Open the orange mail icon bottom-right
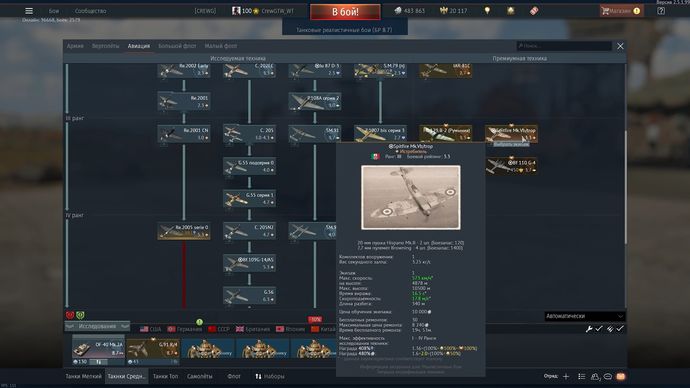This screenshot has height=388, width=690. tap(620, 377)
